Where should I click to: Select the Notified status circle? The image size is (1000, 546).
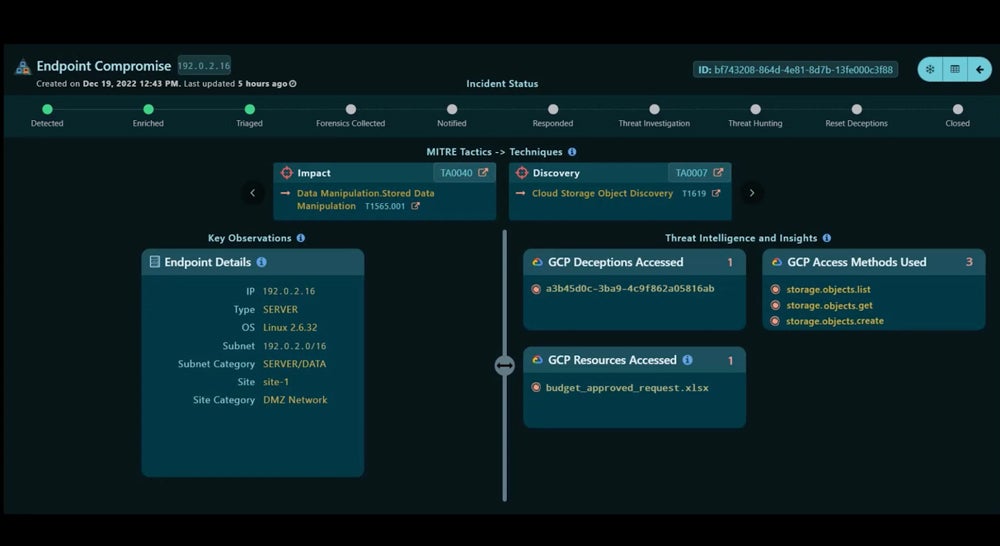[452, 110]
